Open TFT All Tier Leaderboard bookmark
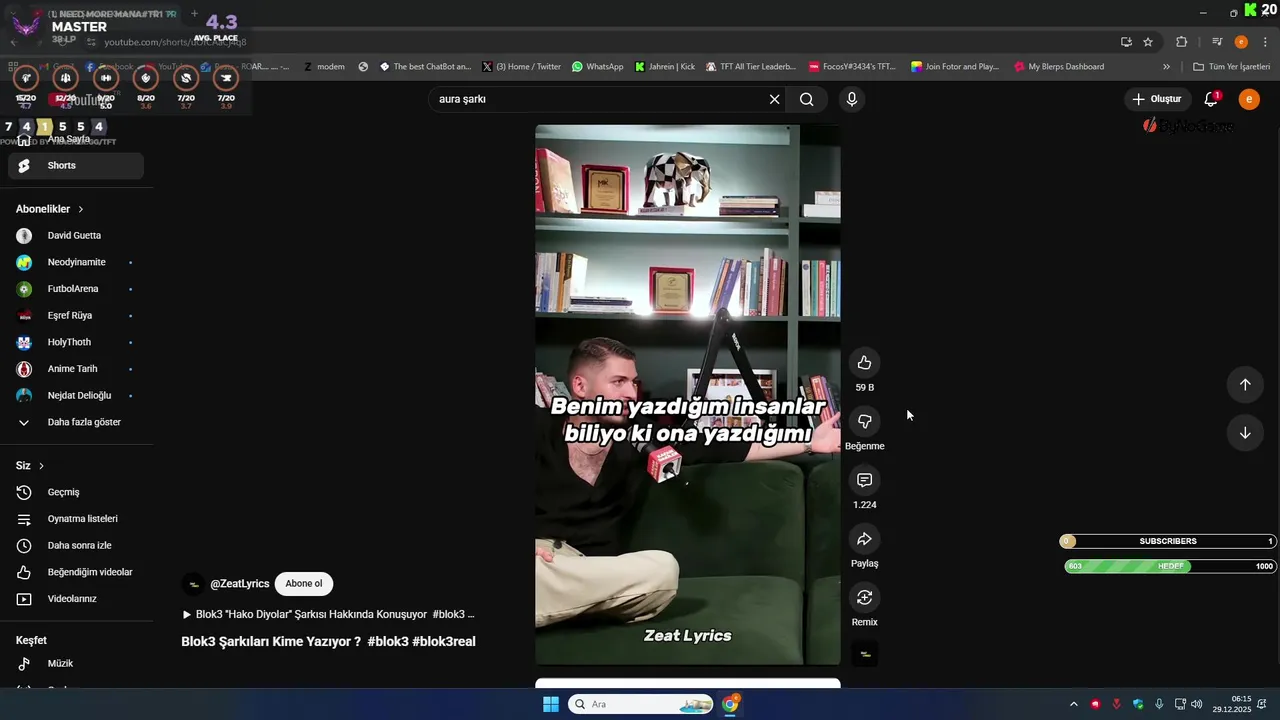The image size is (1280, 720). (x=751, y=67)
